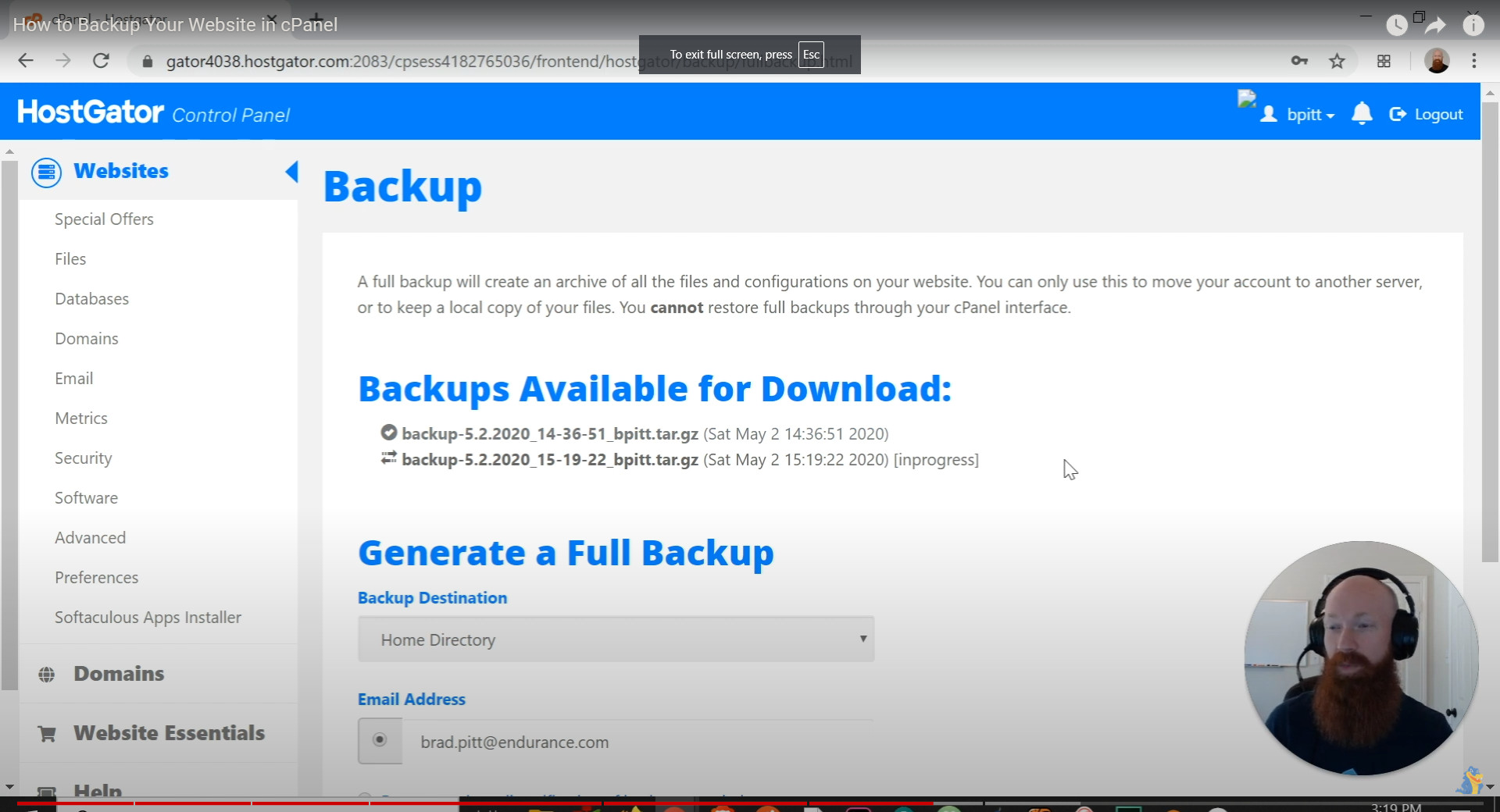Viewport: 1500px width, 812px height.
Task: Click the presenter webcam thumbnail
Action: pos(1362,658)
